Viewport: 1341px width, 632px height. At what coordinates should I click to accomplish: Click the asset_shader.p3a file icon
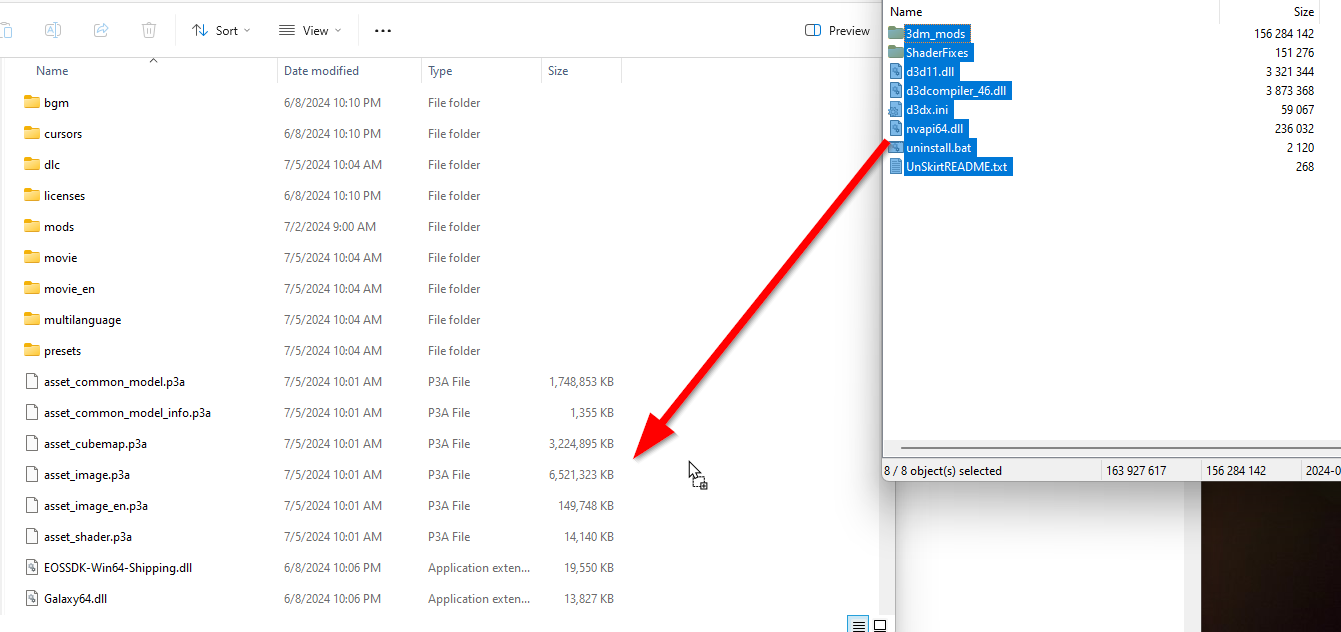coord(32,537)
